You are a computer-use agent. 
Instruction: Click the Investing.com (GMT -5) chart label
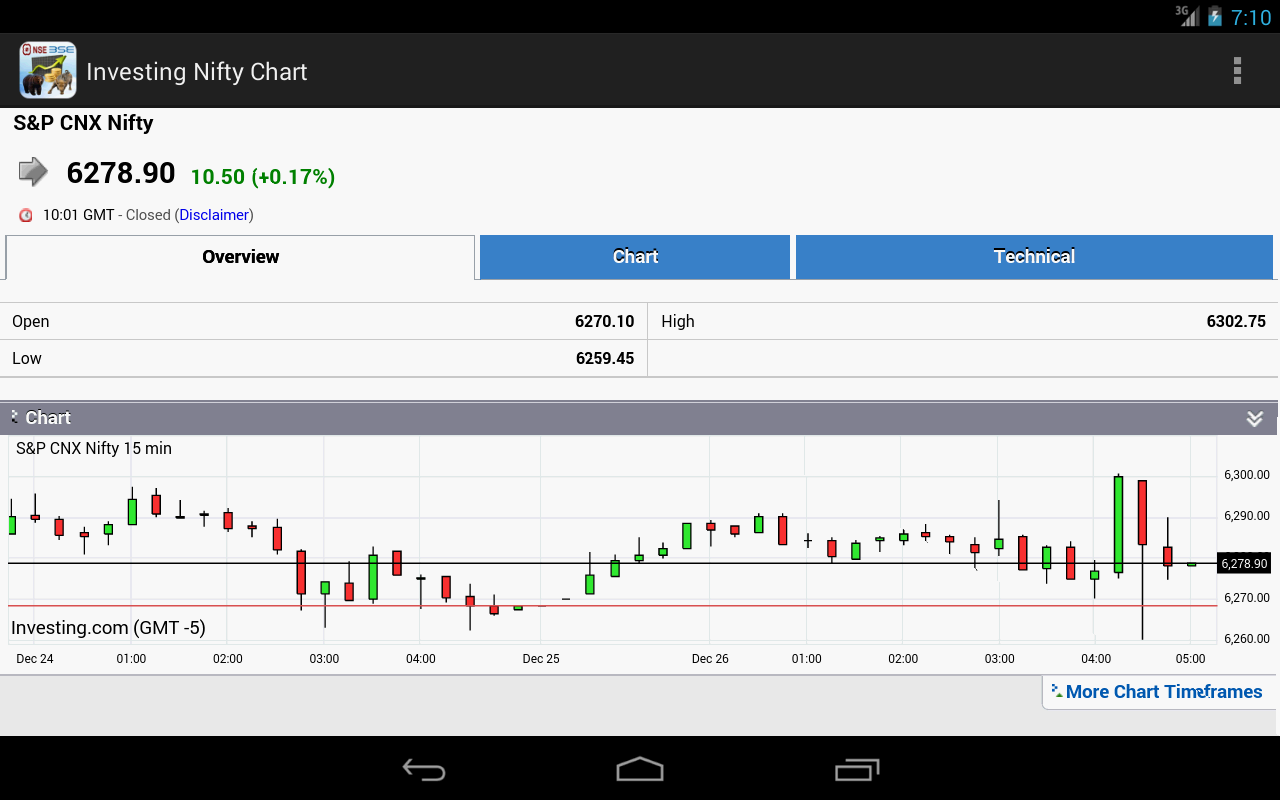[108, 628]
